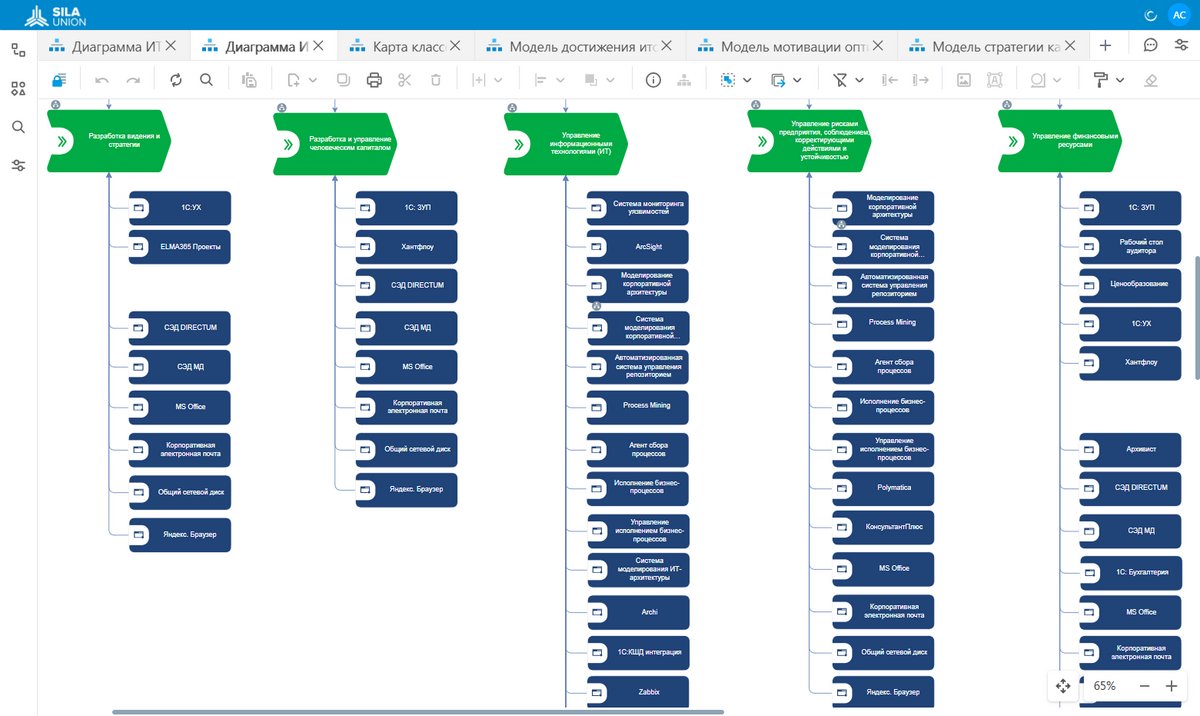Toggle diagram edit lock mode

tap(60, 80)
